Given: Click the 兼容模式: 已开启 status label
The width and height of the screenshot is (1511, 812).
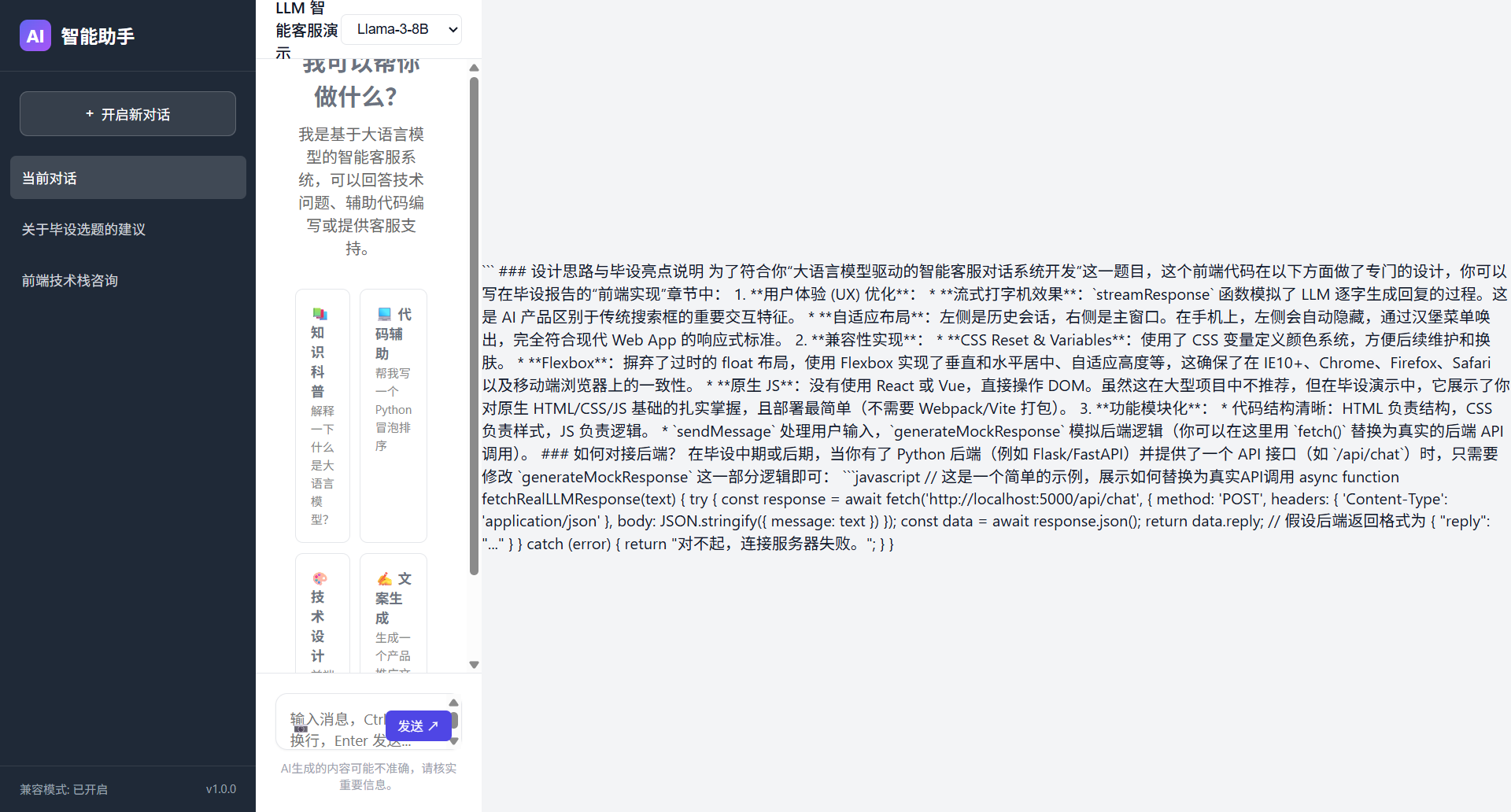Looking at the screenshot, I should [x=64, y=789].
